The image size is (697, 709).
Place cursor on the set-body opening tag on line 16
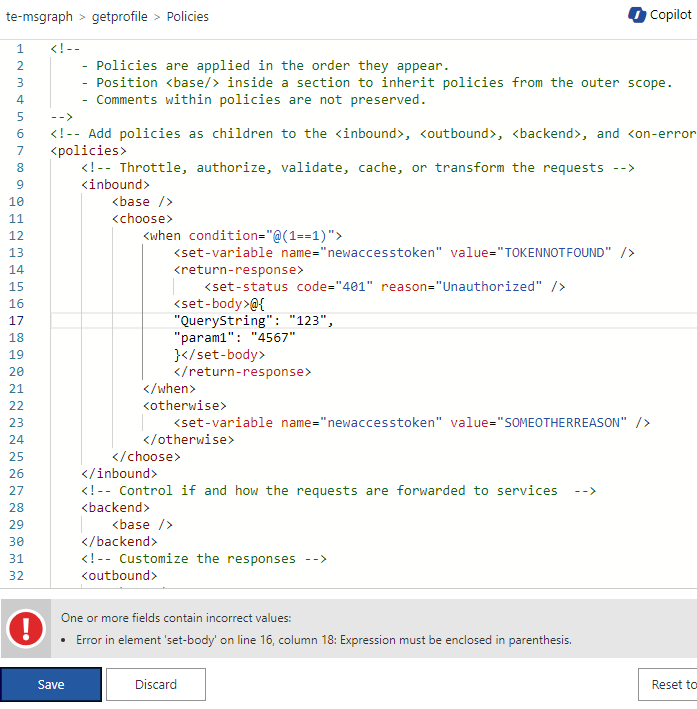[x=212, y=303]
